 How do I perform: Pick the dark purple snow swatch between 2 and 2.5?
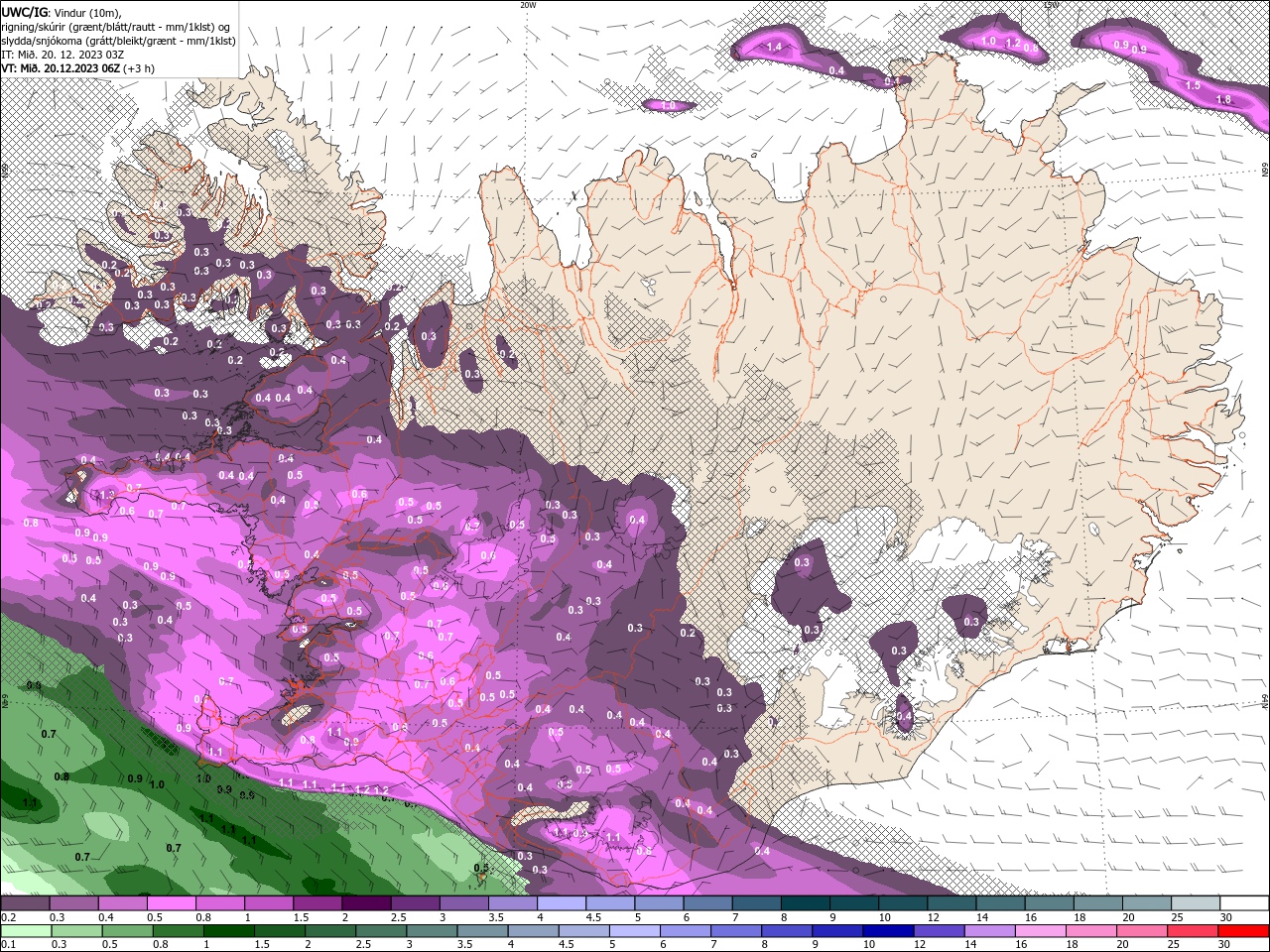point(365,903)
